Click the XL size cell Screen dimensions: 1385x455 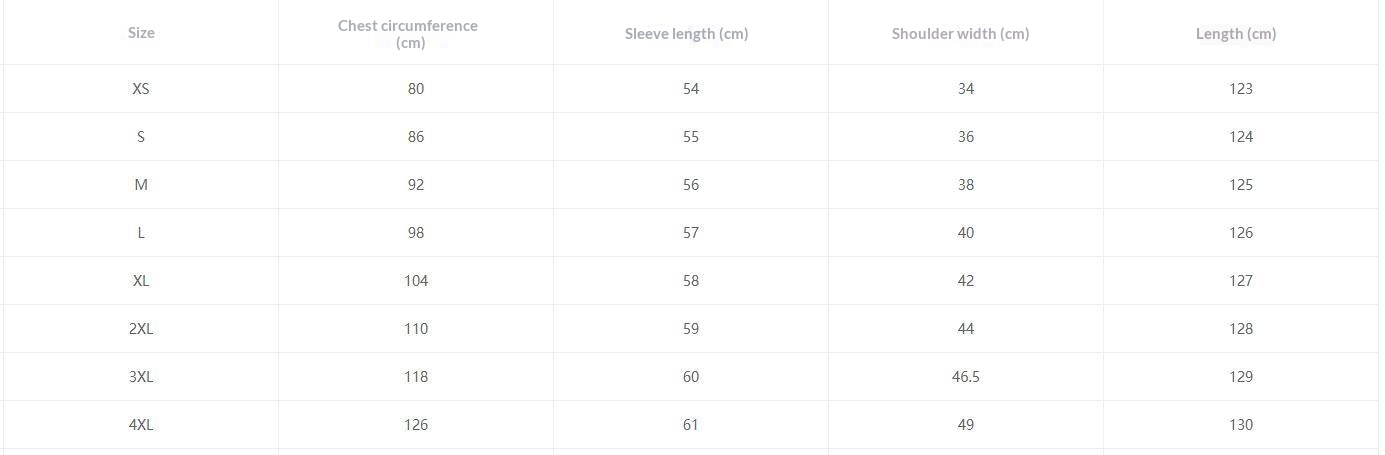(x=141, y=281)
